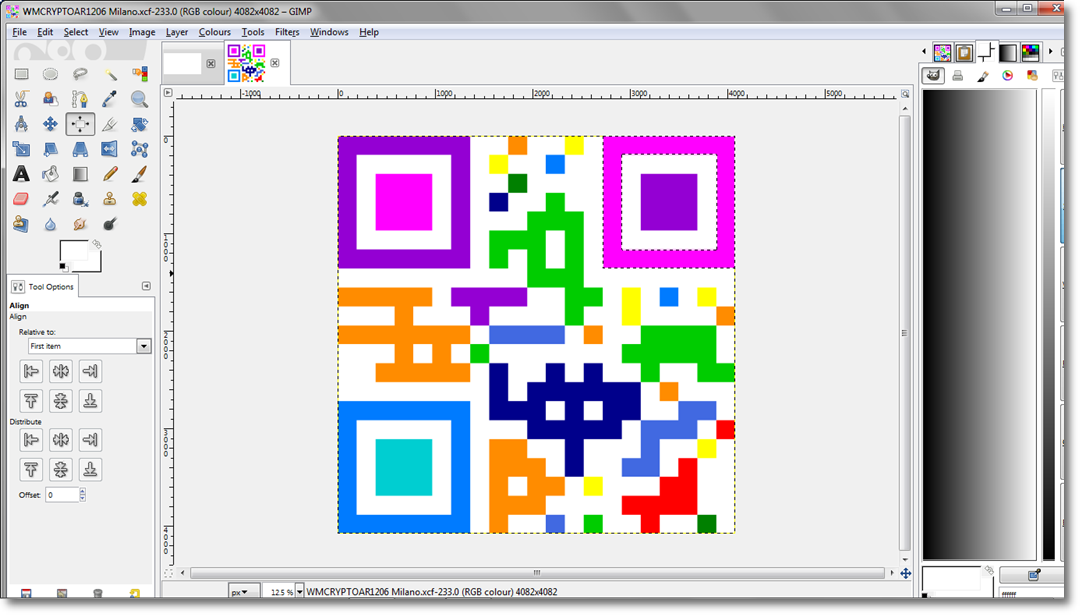Choose the Free Select lasso tool
This screenshot has height=615, width=1080.
tap(80, 74)
